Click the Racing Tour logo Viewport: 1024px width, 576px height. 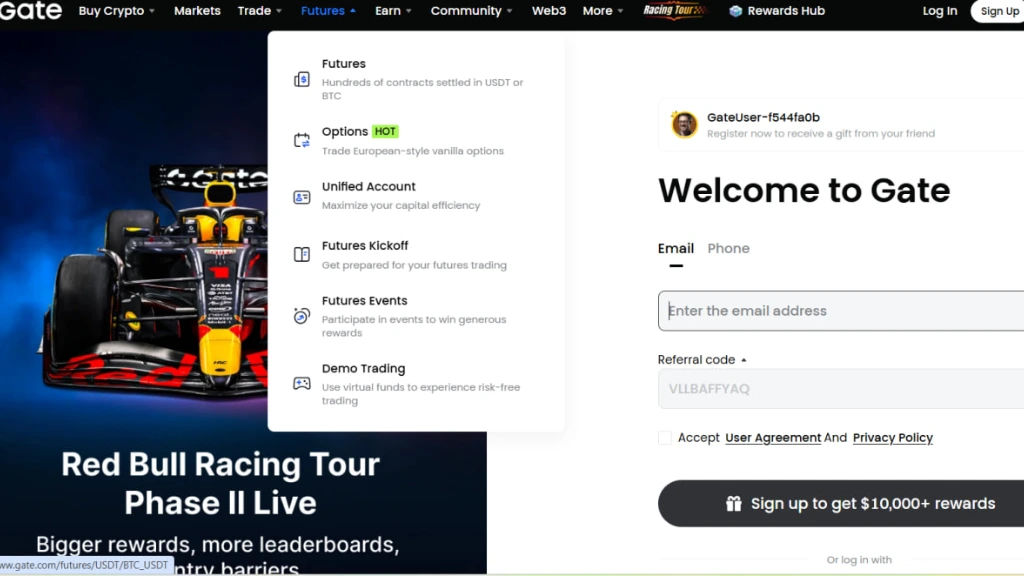(x=675, y=10)
